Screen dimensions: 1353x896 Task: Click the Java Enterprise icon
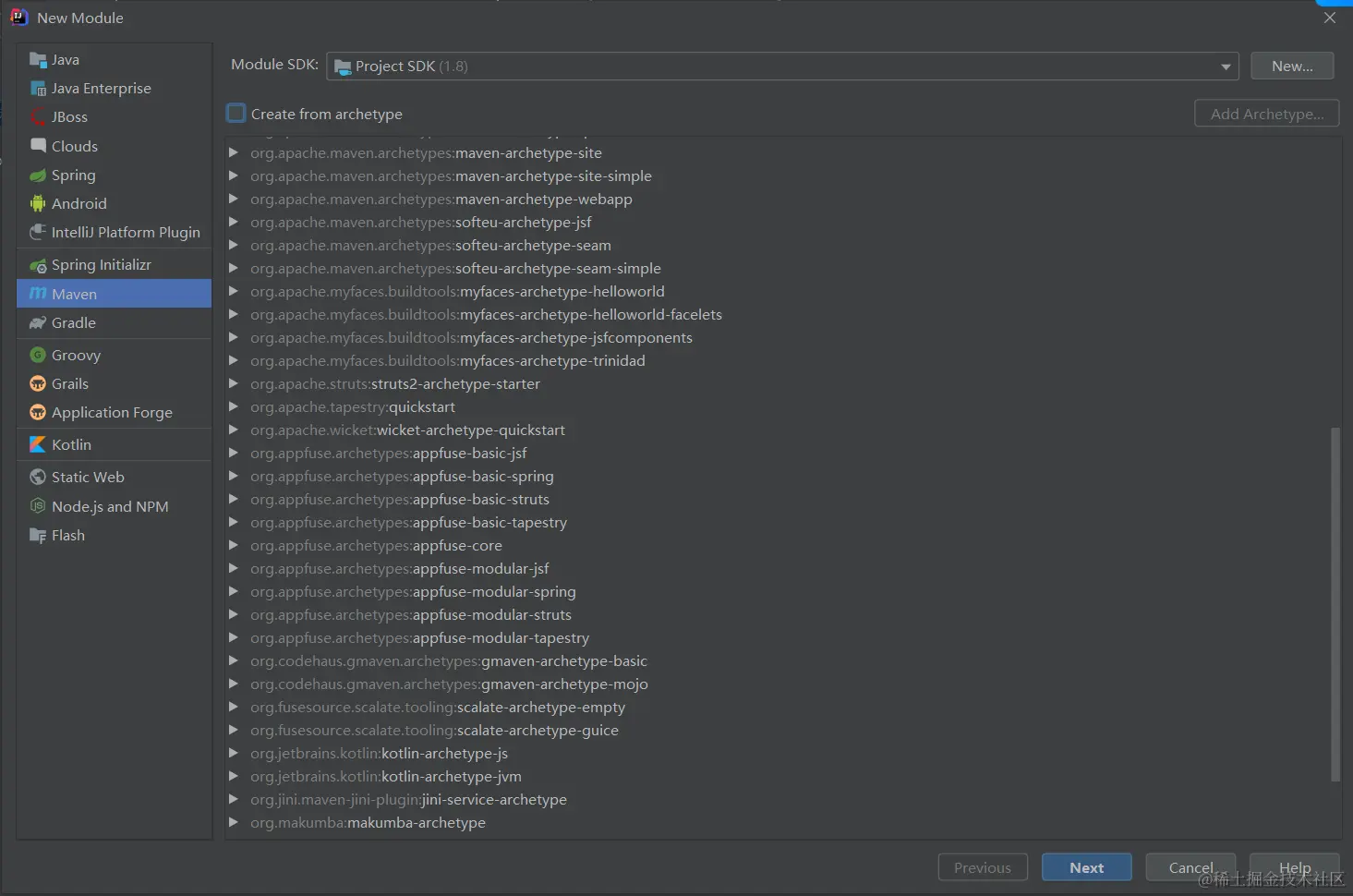point(38,89)
